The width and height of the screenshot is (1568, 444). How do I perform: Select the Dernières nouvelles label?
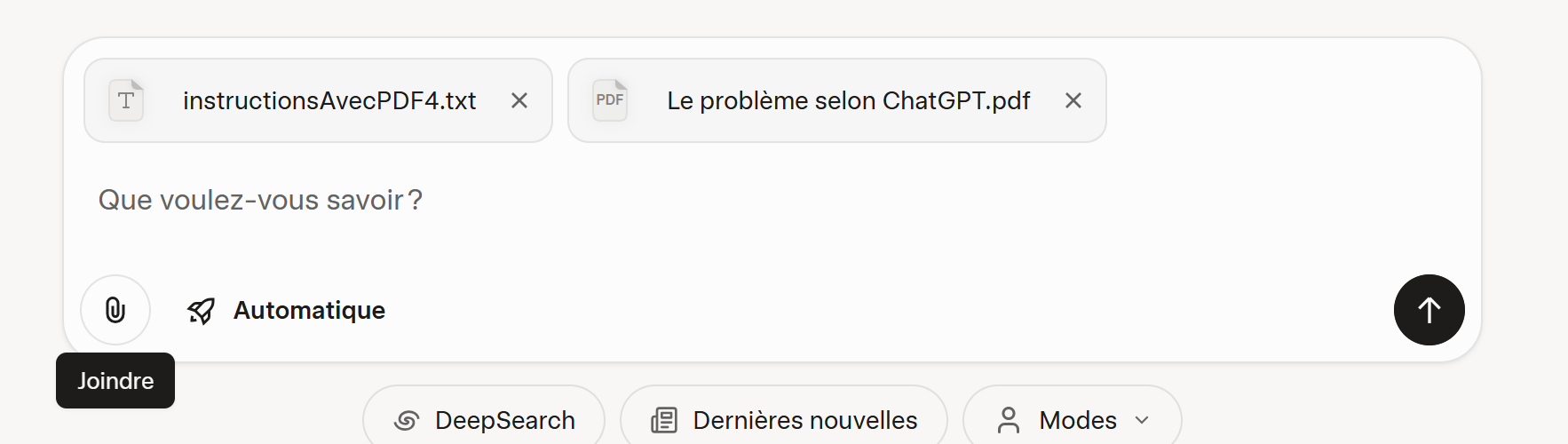pyautogui.click(x=804, y=420)
